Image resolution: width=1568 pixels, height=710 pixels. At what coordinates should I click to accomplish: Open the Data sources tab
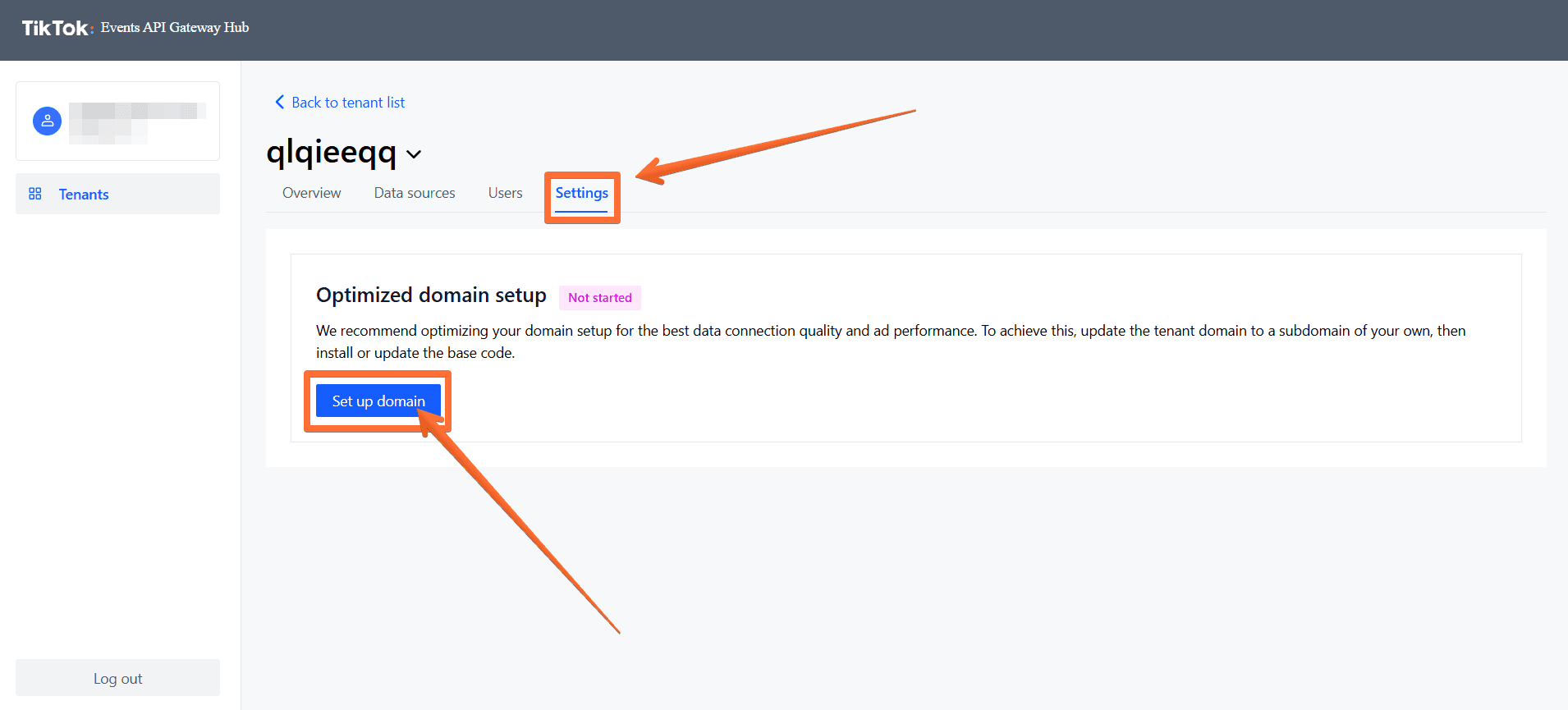click(415, 193)
